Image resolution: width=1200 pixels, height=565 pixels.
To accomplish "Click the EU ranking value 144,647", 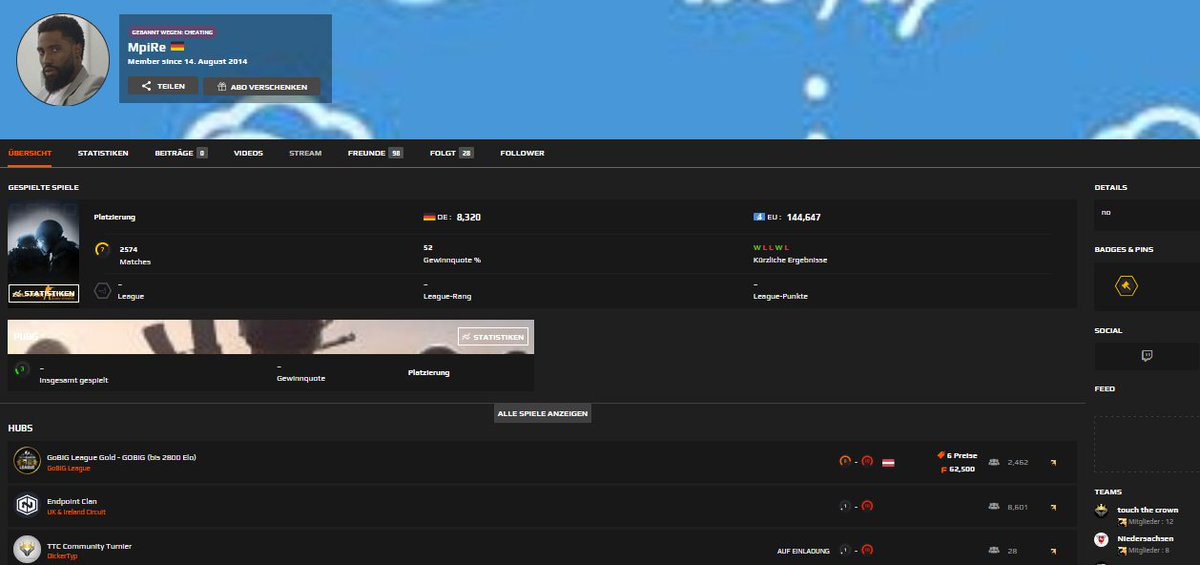I will (804, 217).
